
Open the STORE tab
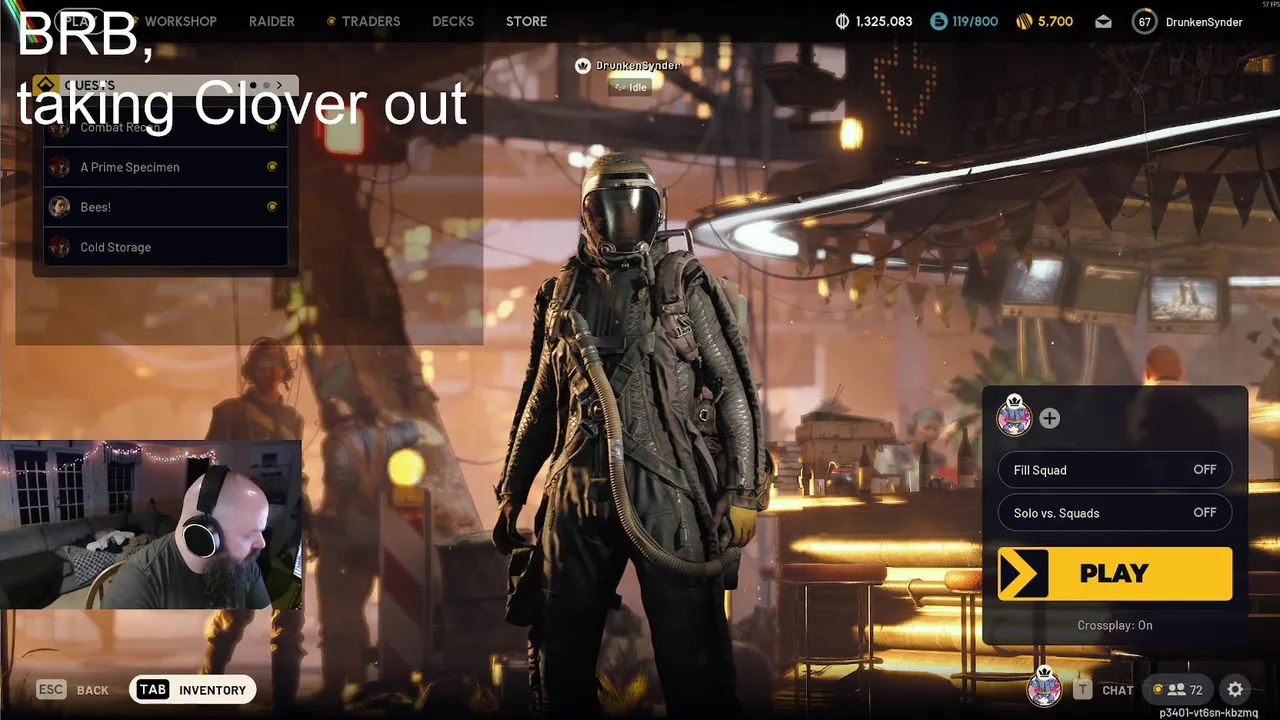(x=526, y=21)
